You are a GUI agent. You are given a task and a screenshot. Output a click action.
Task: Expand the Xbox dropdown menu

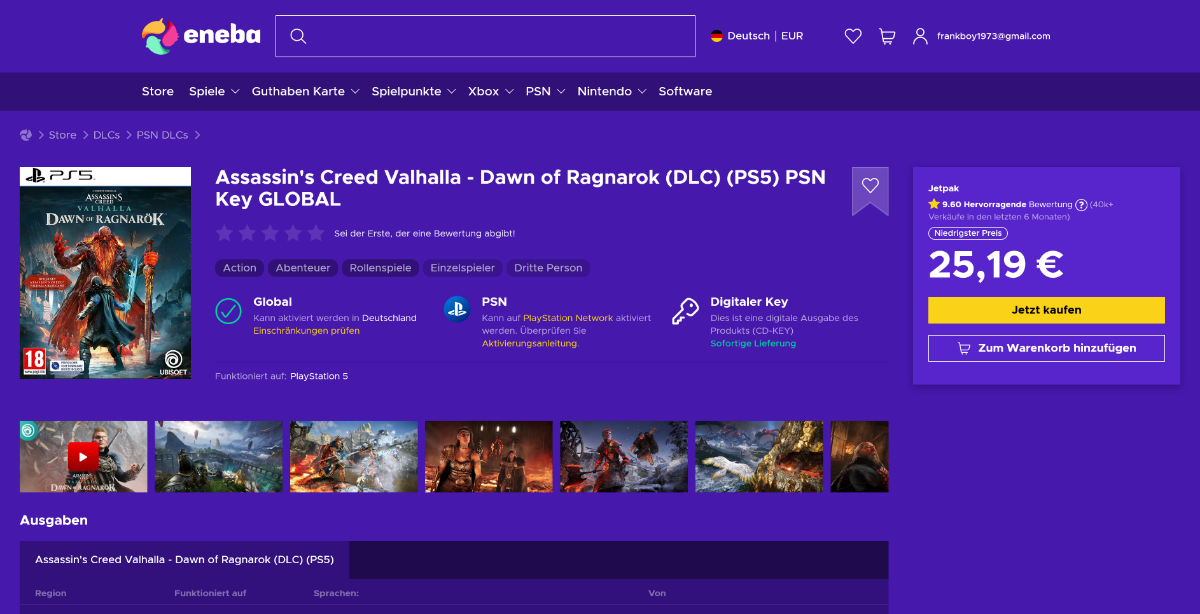coord(491,91)
